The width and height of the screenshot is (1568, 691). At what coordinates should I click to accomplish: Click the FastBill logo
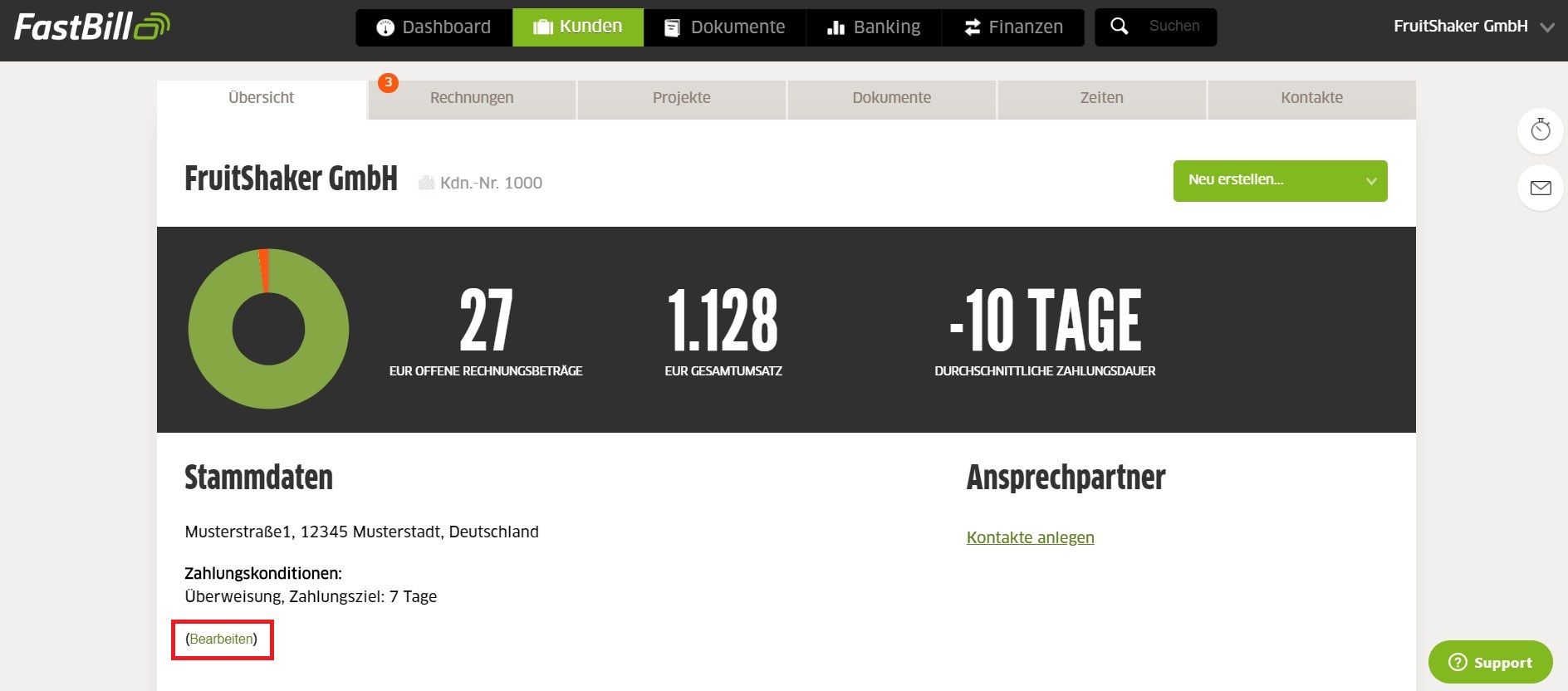pos(91,27)
